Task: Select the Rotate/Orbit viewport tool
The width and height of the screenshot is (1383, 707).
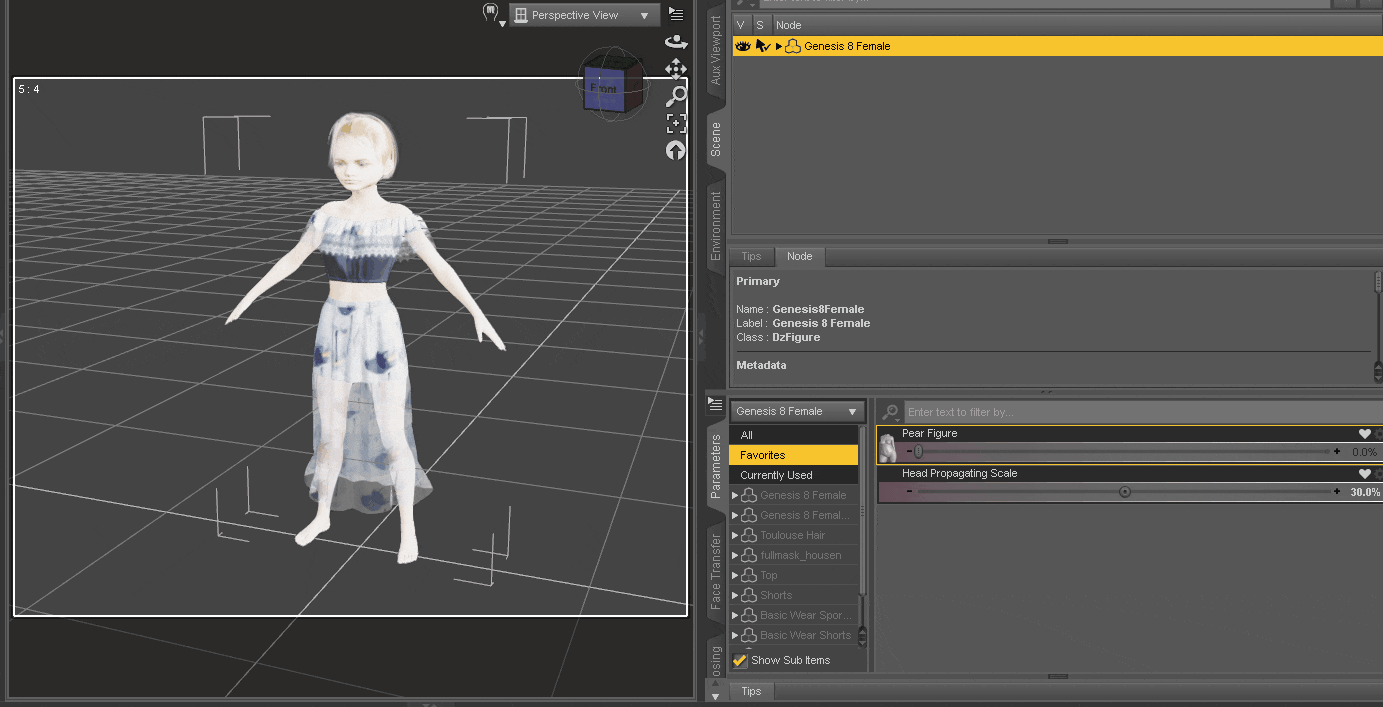Action: coord(676,41)
